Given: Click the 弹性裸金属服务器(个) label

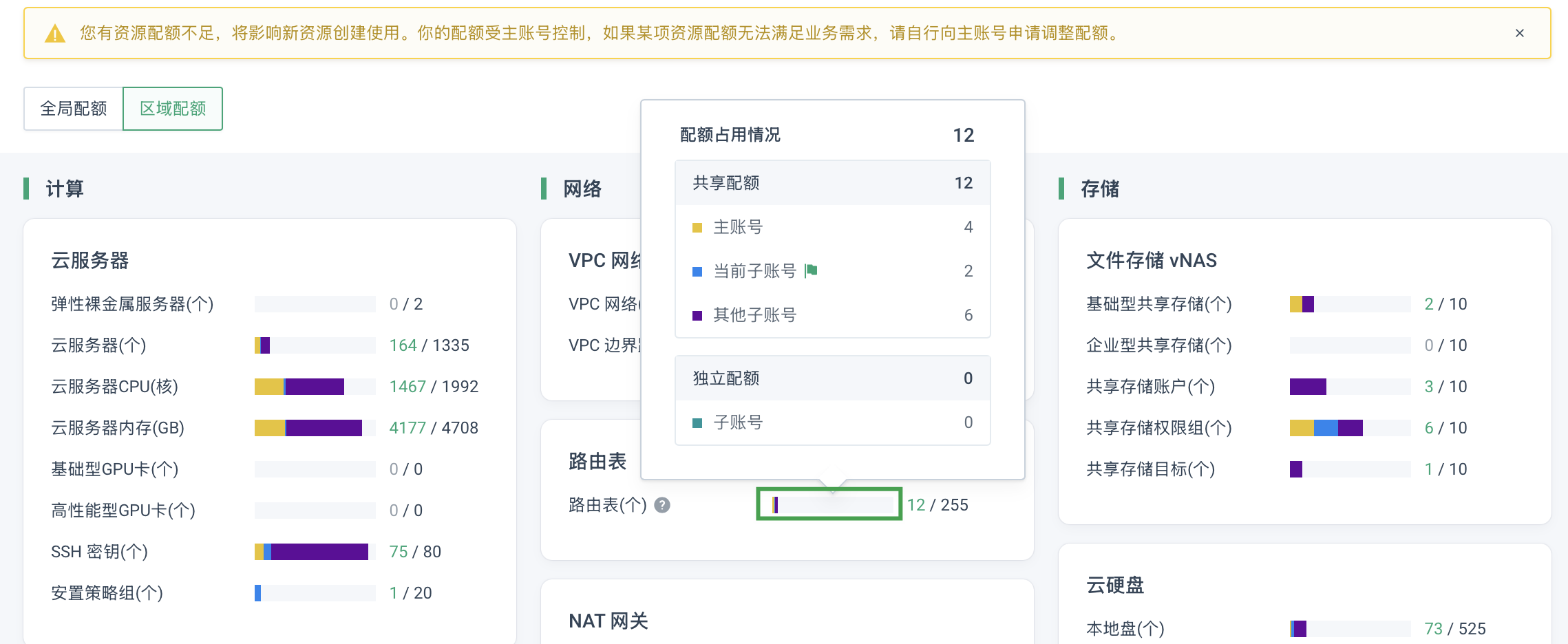Looking at the screenshot, I should pyautogui.click(x=132, y=304).
